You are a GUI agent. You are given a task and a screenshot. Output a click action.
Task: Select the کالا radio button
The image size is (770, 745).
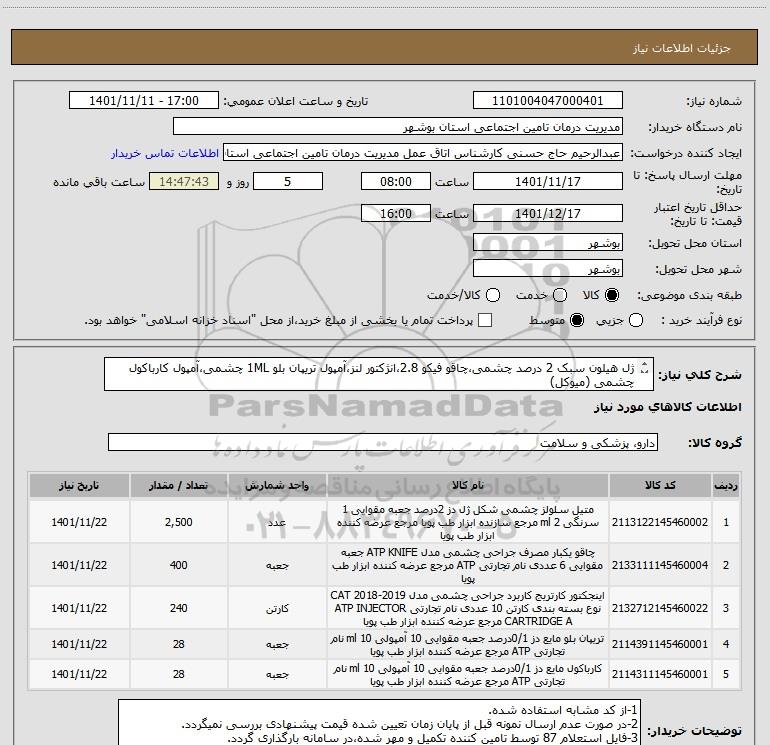612,295
